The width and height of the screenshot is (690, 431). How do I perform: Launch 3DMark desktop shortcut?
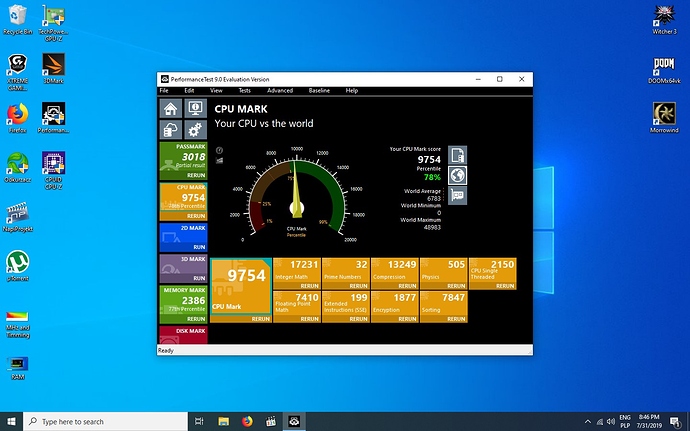(x=53, y=69)
